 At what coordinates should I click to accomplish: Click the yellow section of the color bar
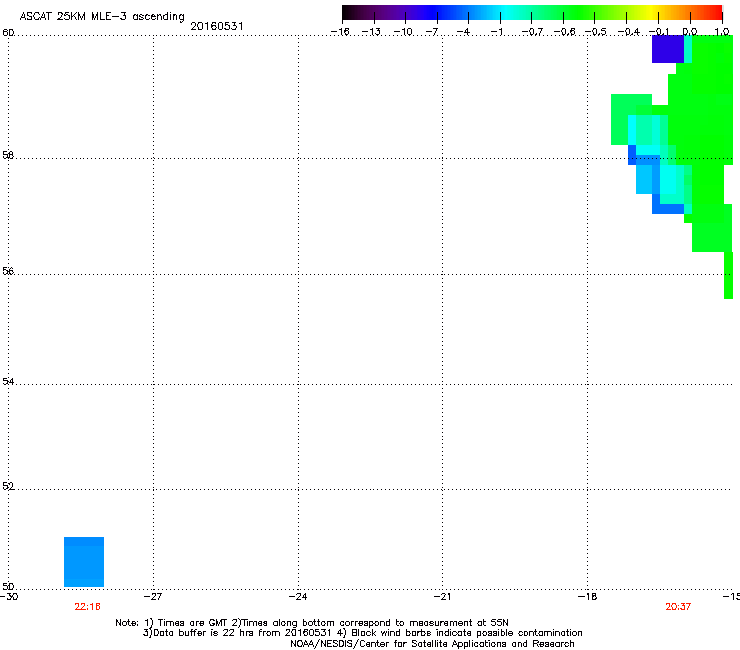[650, 13]
